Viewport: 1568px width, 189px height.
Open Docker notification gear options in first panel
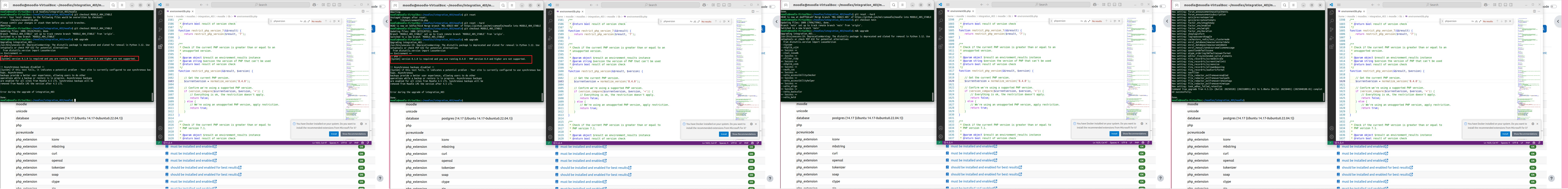point(361,124)
